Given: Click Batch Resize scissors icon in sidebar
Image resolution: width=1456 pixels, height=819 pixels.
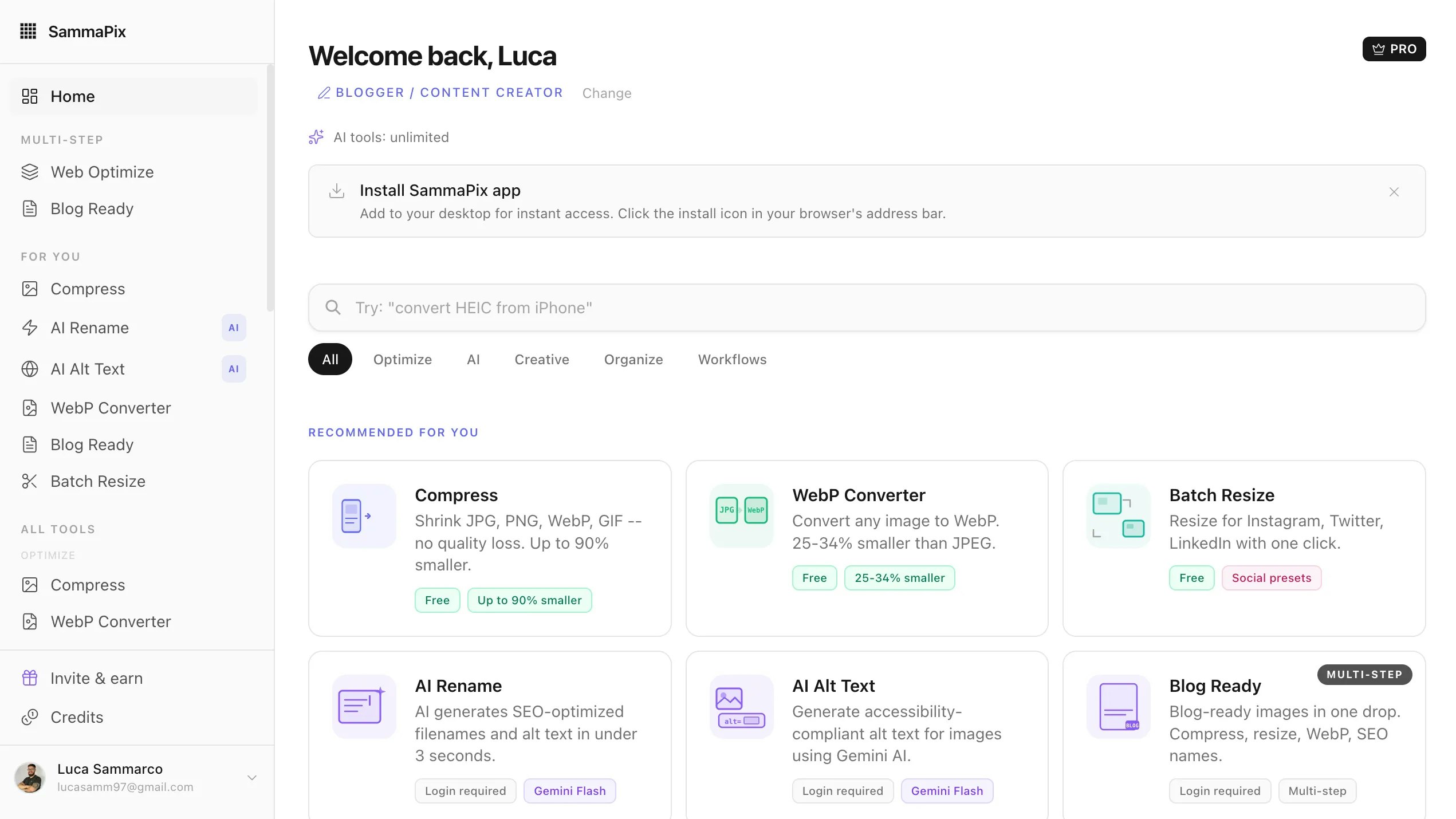Looking at the screenshot, I should pos(30,481).
